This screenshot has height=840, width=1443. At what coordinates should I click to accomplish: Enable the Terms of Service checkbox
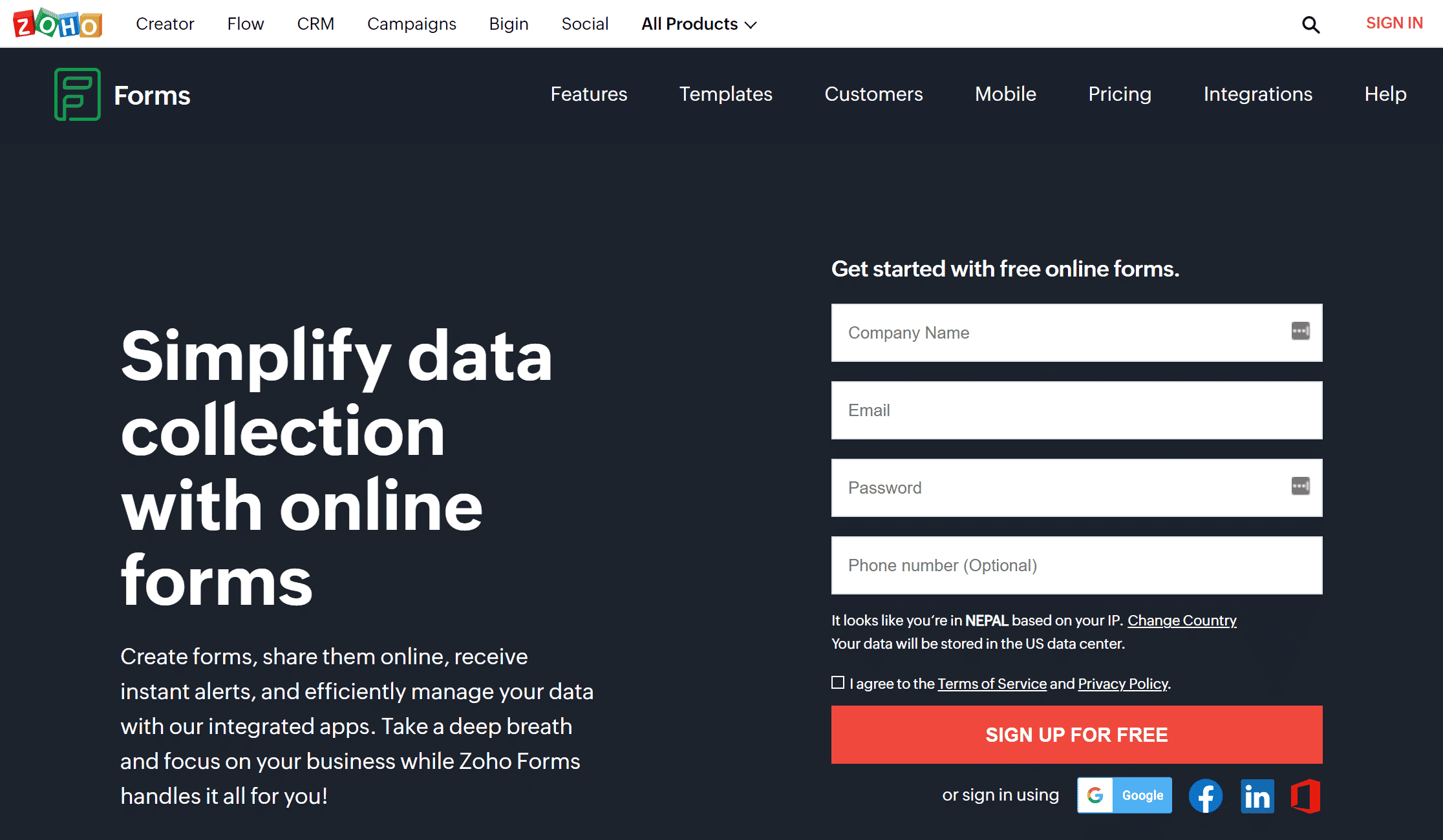(x=838, y=683)
